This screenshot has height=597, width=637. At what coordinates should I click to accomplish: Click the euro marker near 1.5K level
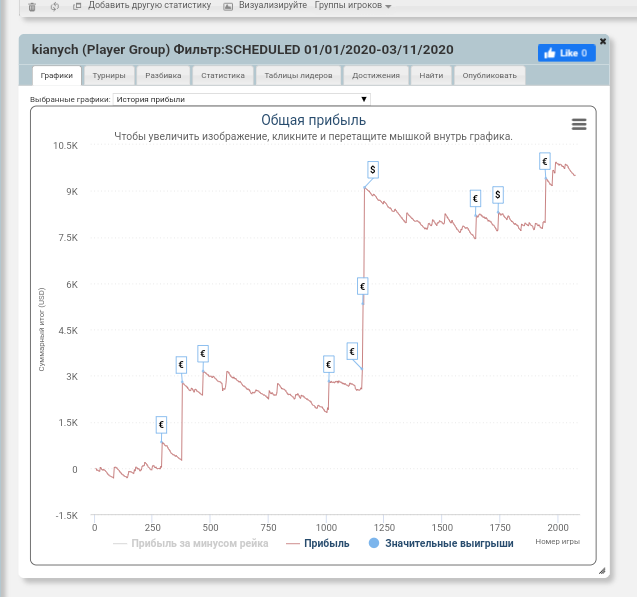161,425
